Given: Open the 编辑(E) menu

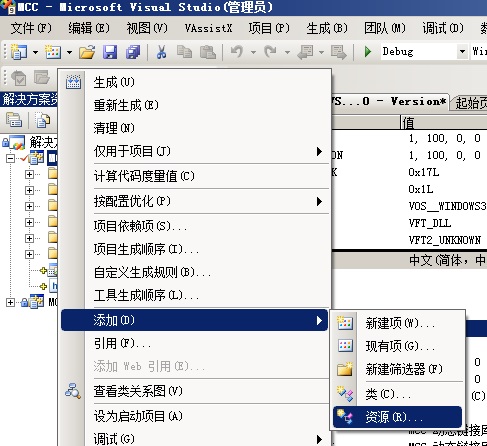Looking at the screenshot, I should [x=89, y=28].
